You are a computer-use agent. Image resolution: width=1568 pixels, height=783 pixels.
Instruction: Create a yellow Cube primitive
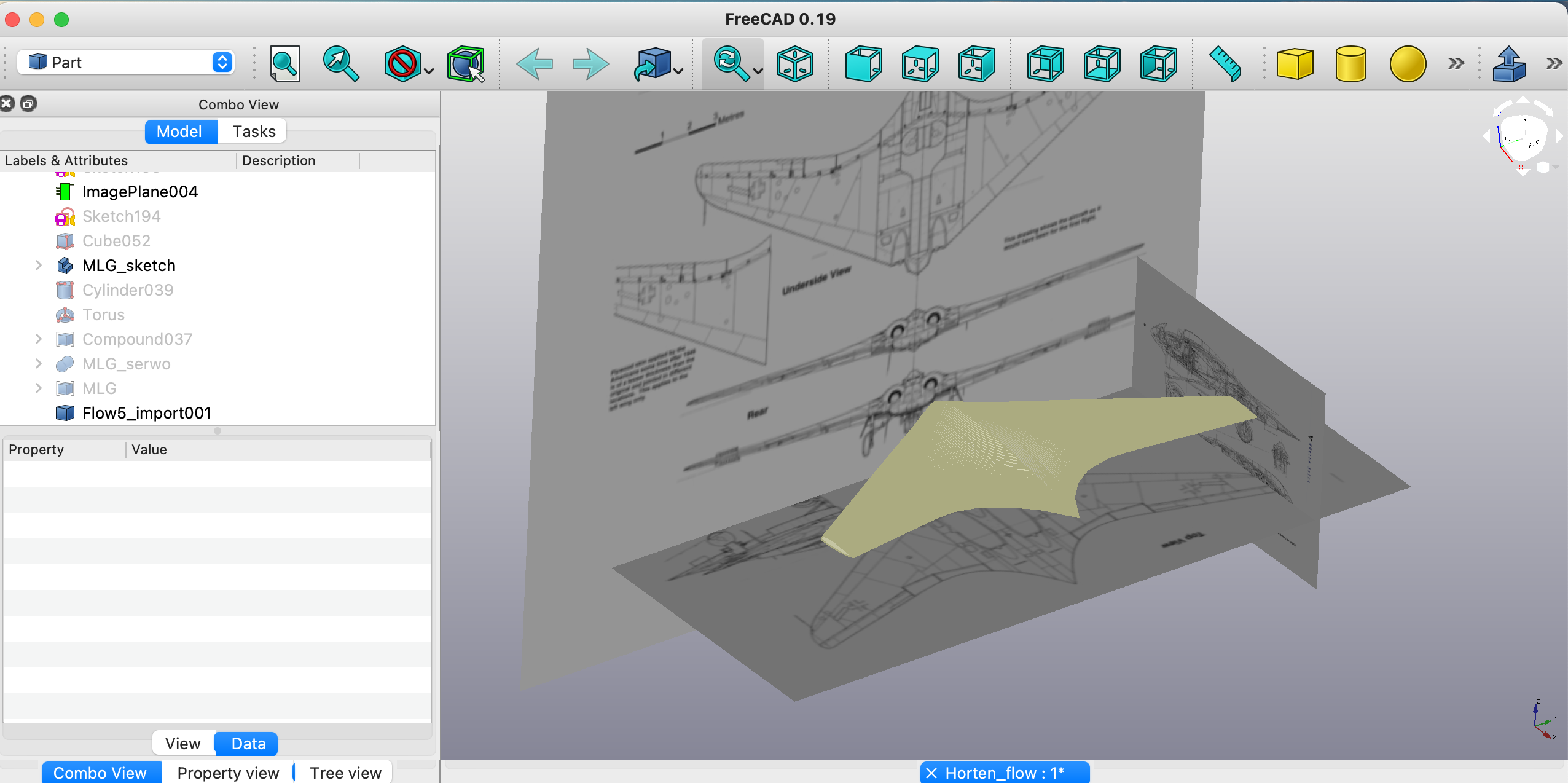1295,64
